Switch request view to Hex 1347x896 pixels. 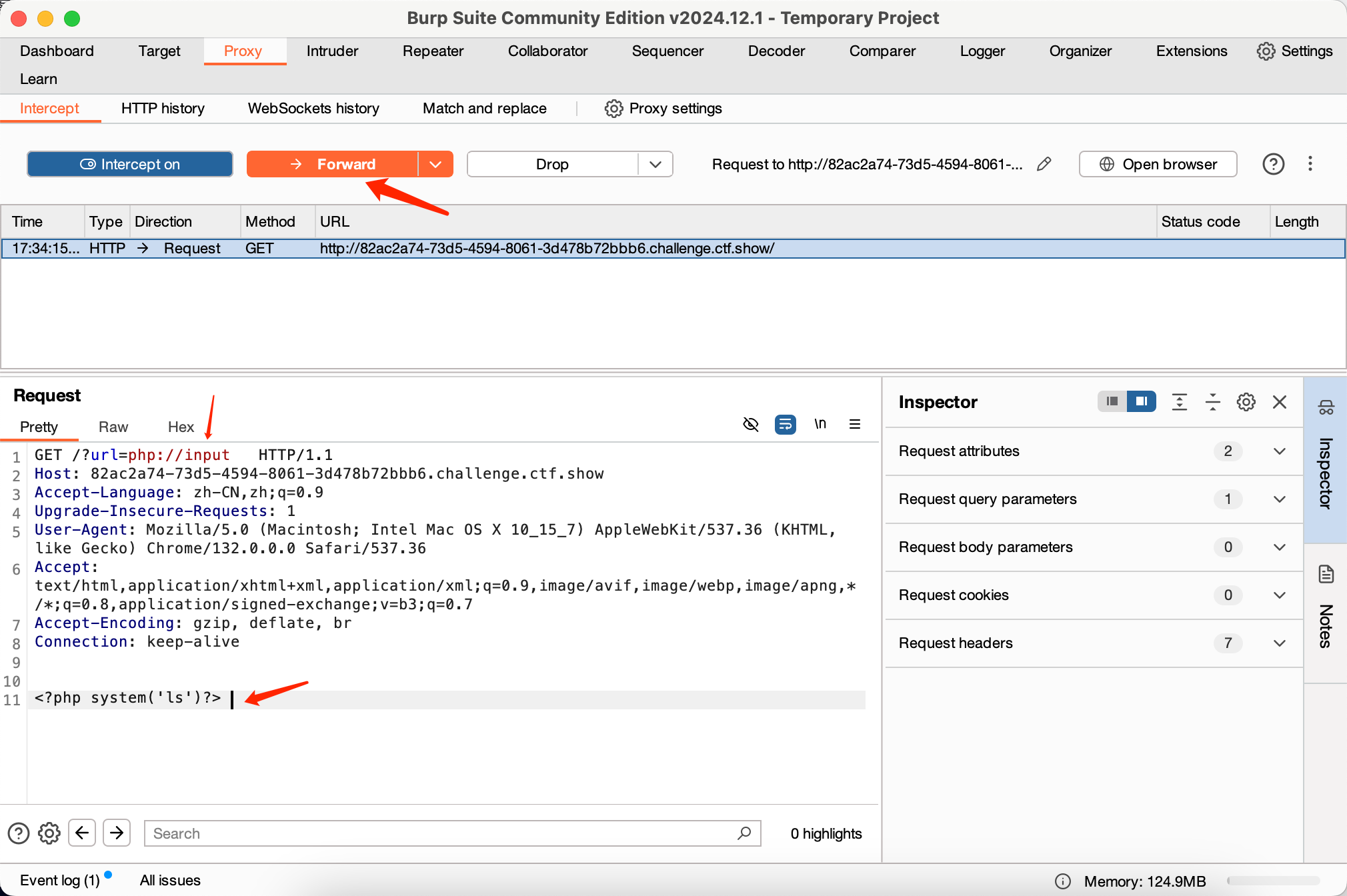pyautogui.click(x=181, y=427)
